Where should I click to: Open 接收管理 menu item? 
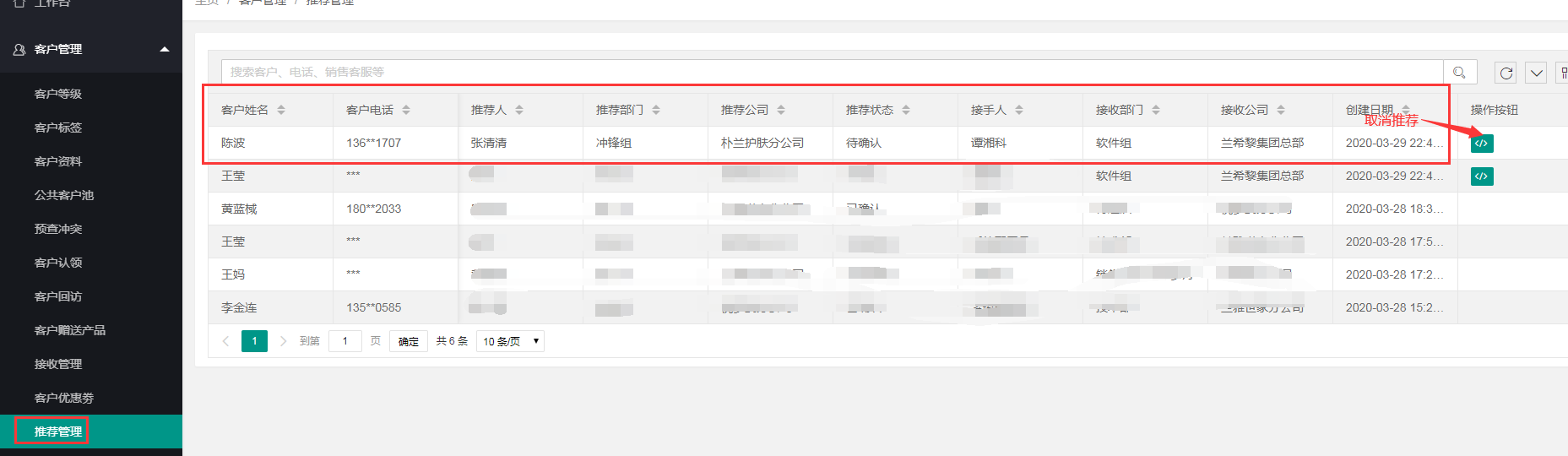pos(91,364)
